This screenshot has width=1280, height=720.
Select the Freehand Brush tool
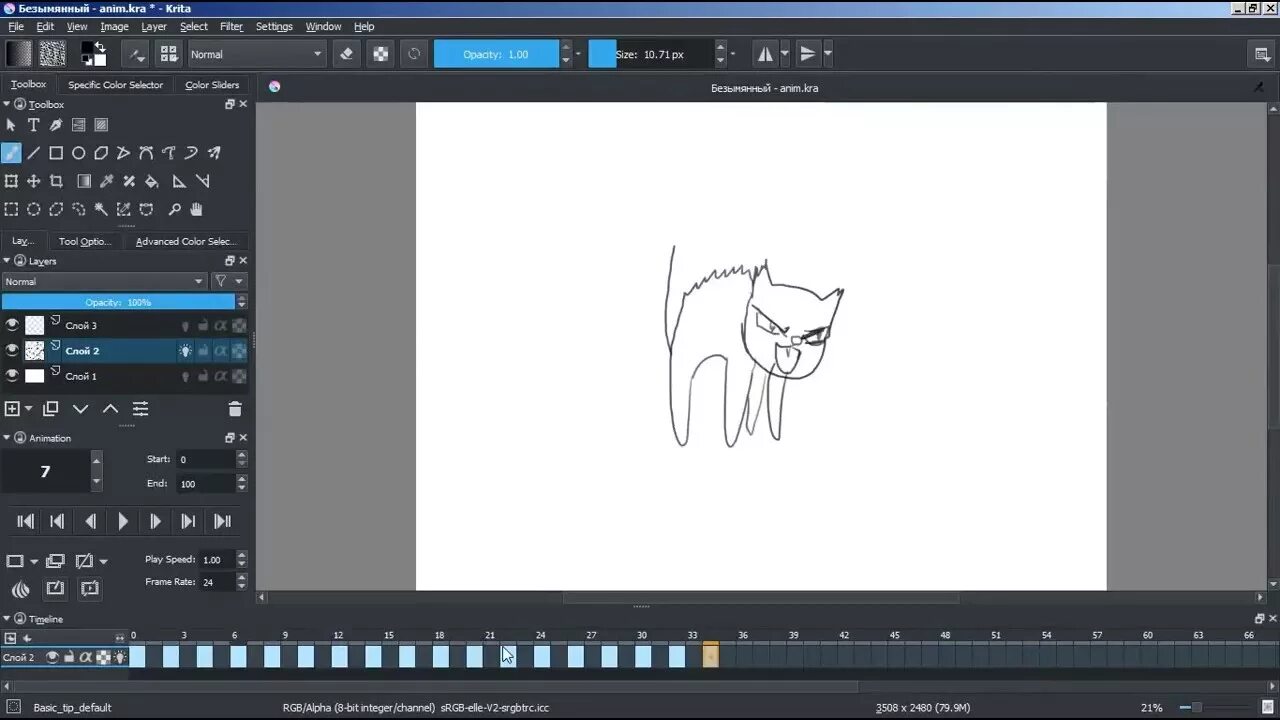11,153
